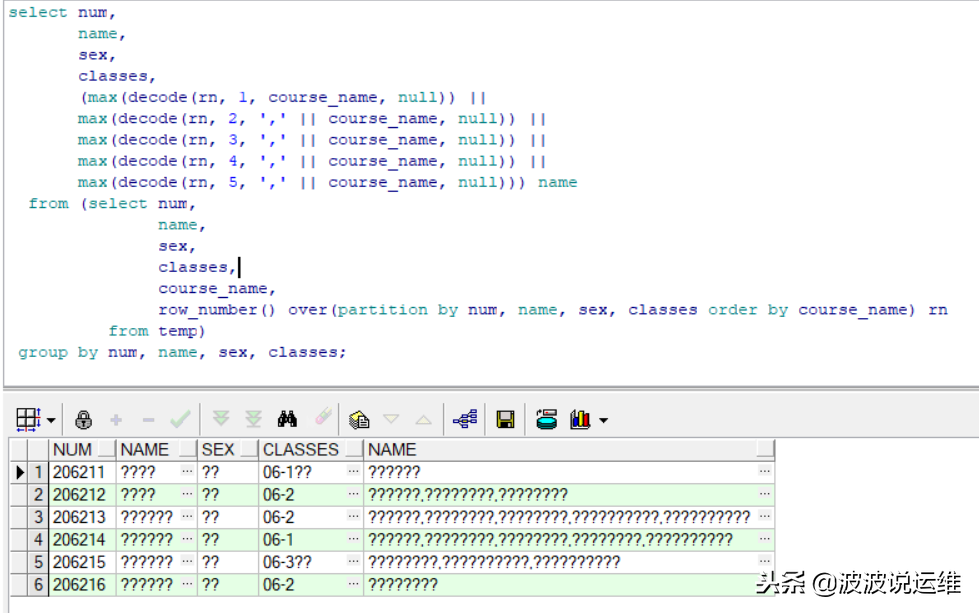Toggle the green up-triangle sort control

pyautogui.click(x=421, y=419)
